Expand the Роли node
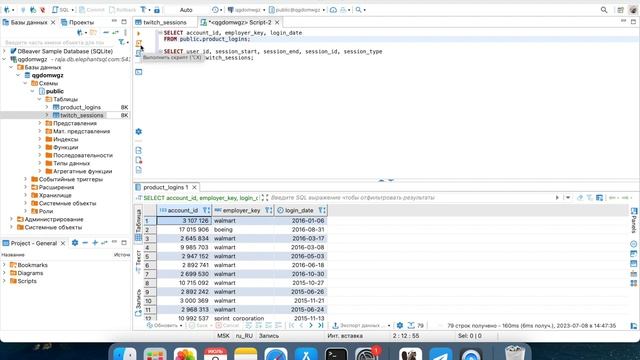The width and height of the screenshot is (640, 360). pyautogui.click(x=26, y=211)
